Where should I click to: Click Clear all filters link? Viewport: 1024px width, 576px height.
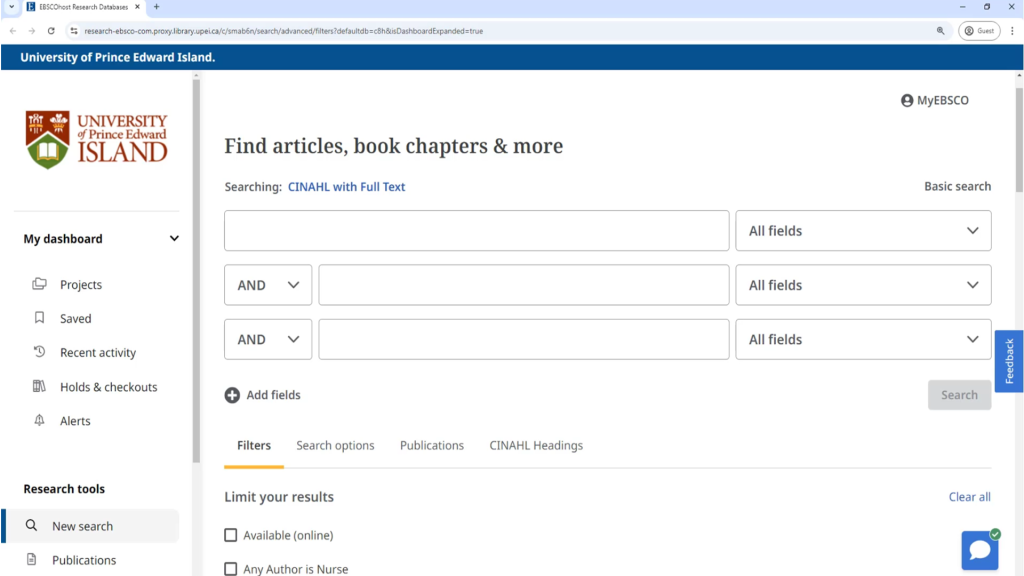tap(969, 497)
